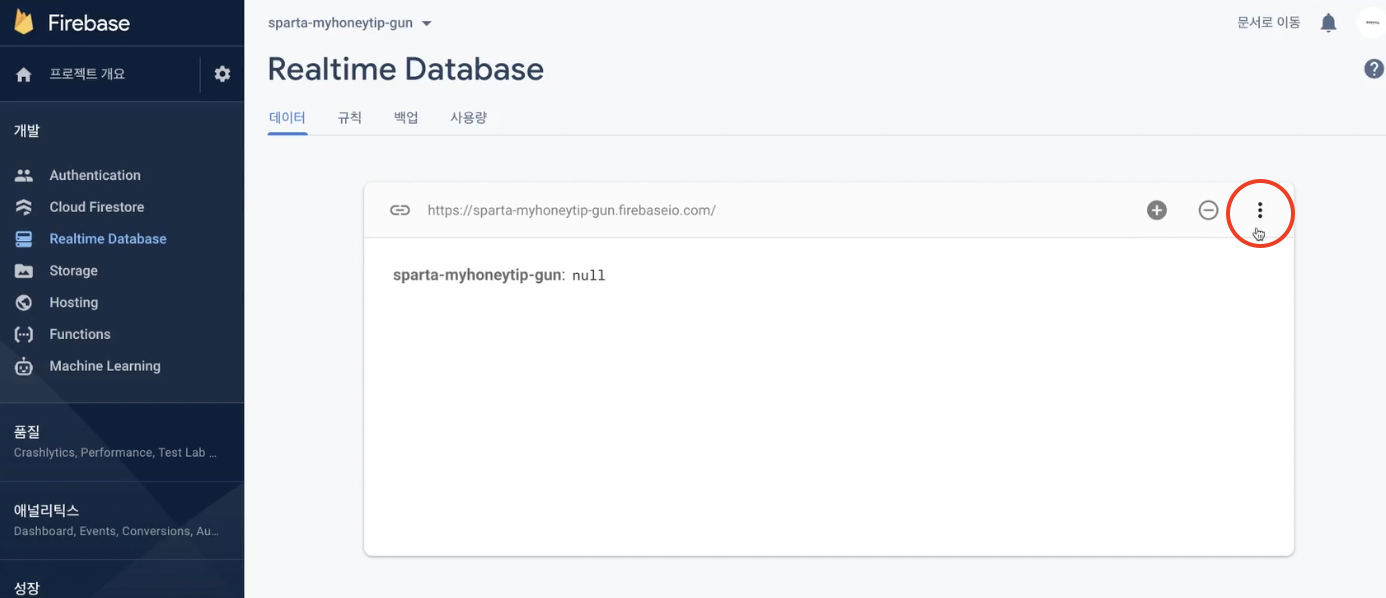The image size is (1386, 598).
Task: Open the help question mark icon
Action: coord(1374,69)
